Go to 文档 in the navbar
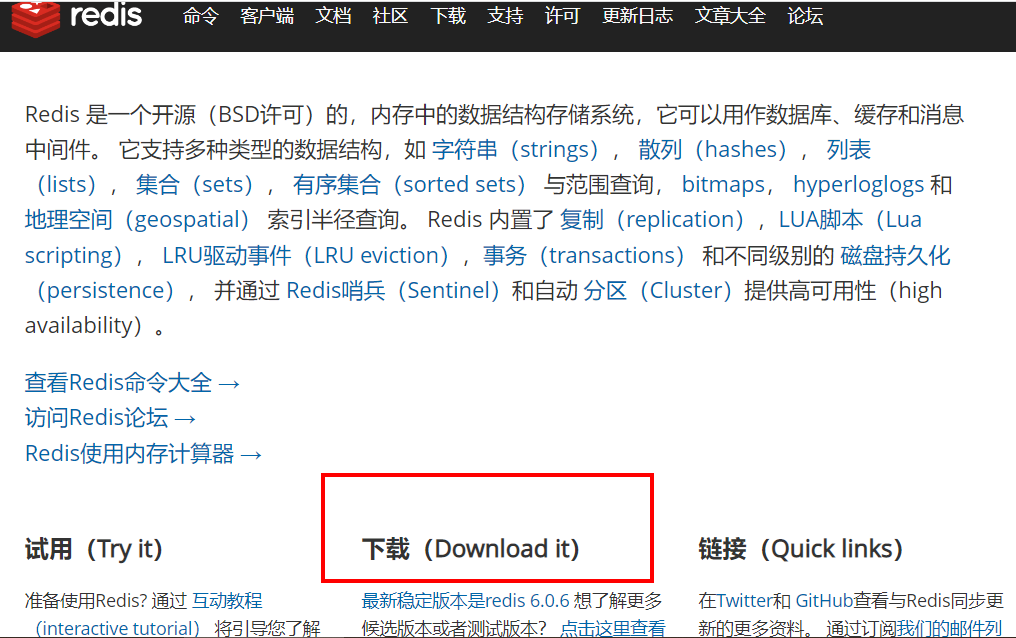This screenshot has width=1016, height=638. 333,16
